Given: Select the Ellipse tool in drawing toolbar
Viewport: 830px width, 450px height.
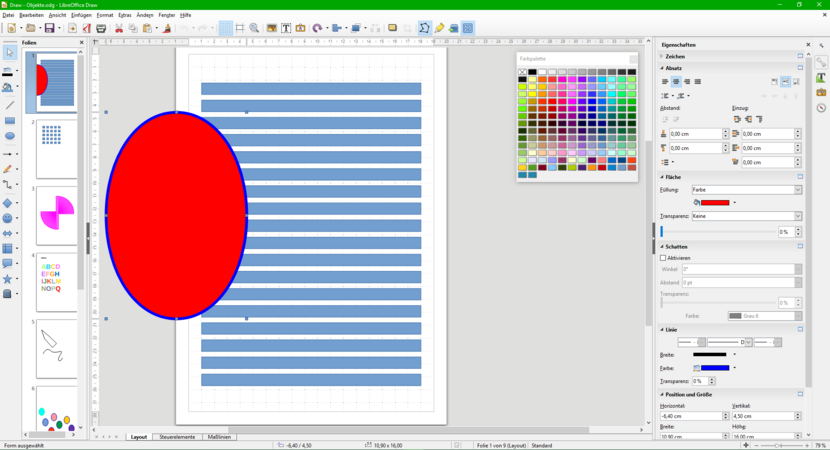Looking at the screenshot, I should point(10,136).
